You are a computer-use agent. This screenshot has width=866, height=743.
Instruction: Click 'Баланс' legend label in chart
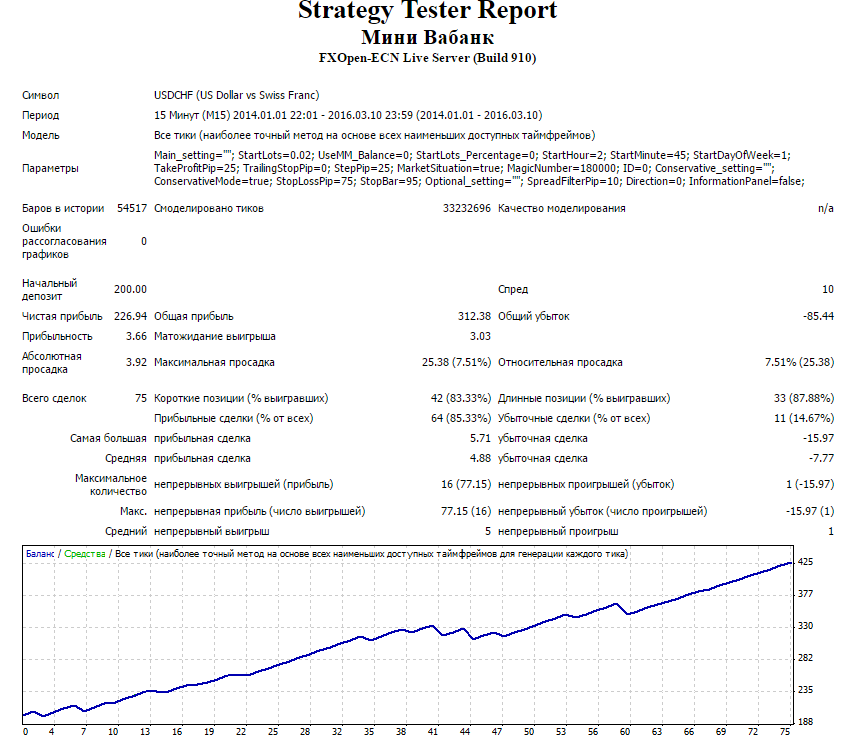[40, 554]
